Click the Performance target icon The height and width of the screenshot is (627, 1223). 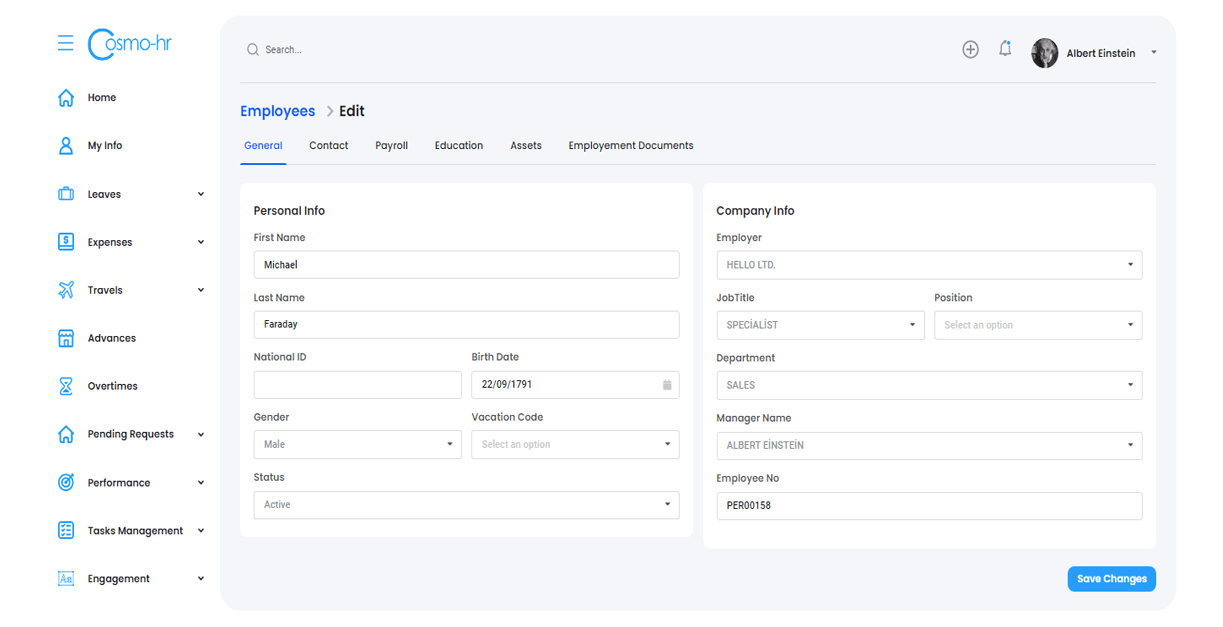tap(66, 483)
